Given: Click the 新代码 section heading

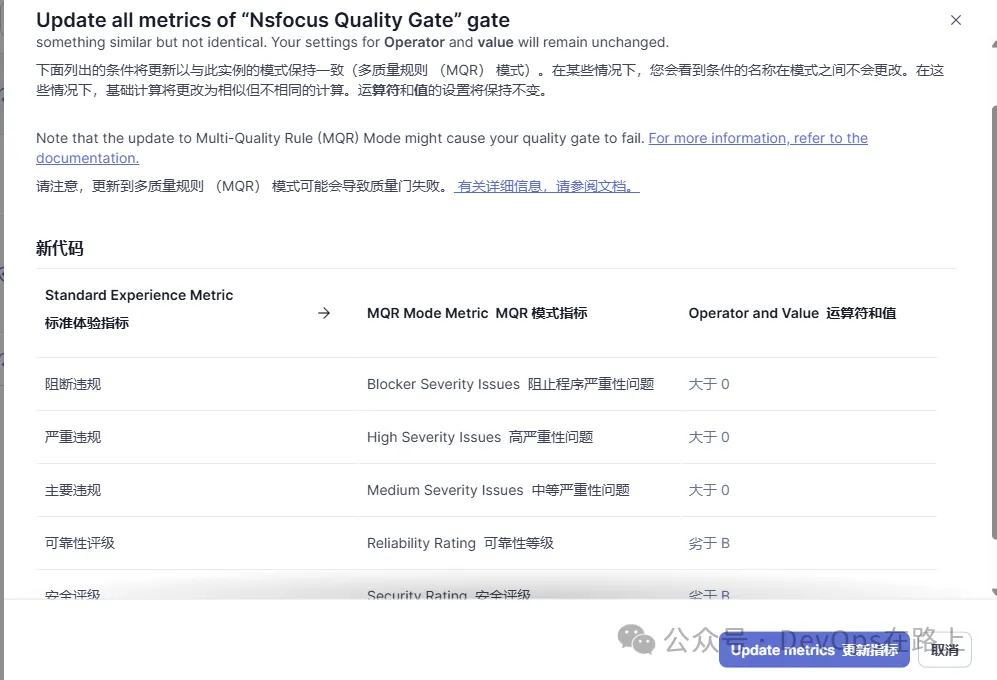Looking at the screenshot, I should pyautogui.click(x=60, y=248).
